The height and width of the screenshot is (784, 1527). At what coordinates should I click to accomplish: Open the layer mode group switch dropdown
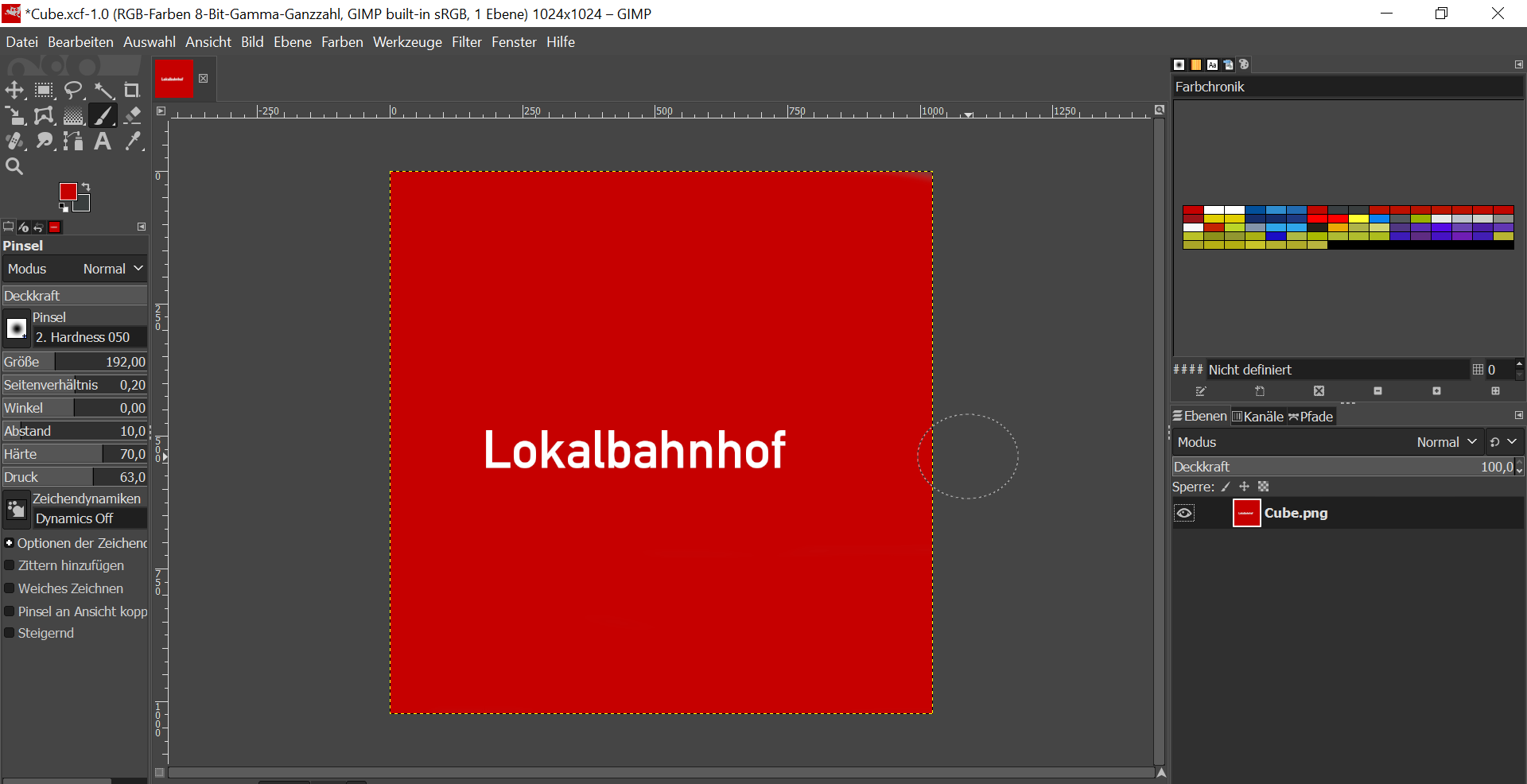coord(1503,442)
